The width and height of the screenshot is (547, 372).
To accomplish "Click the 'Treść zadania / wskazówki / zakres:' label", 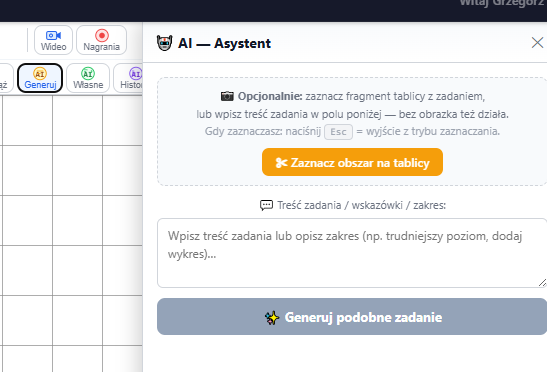I will pyautogui.click(x=361, y=205).
